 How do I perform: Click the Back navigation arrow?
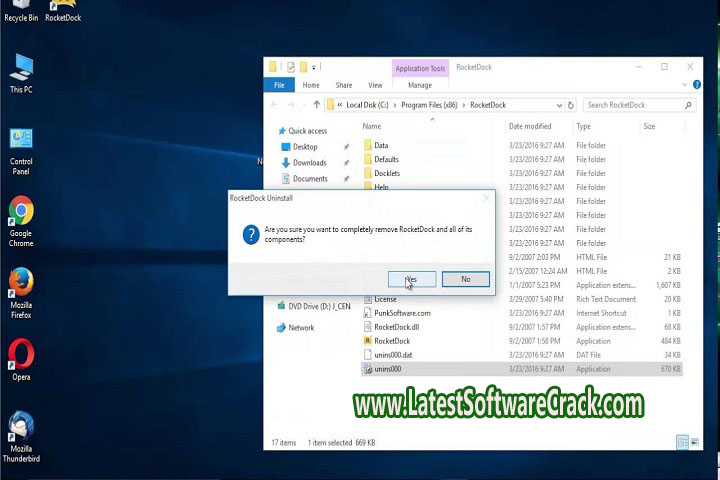[x=274, y=105]
